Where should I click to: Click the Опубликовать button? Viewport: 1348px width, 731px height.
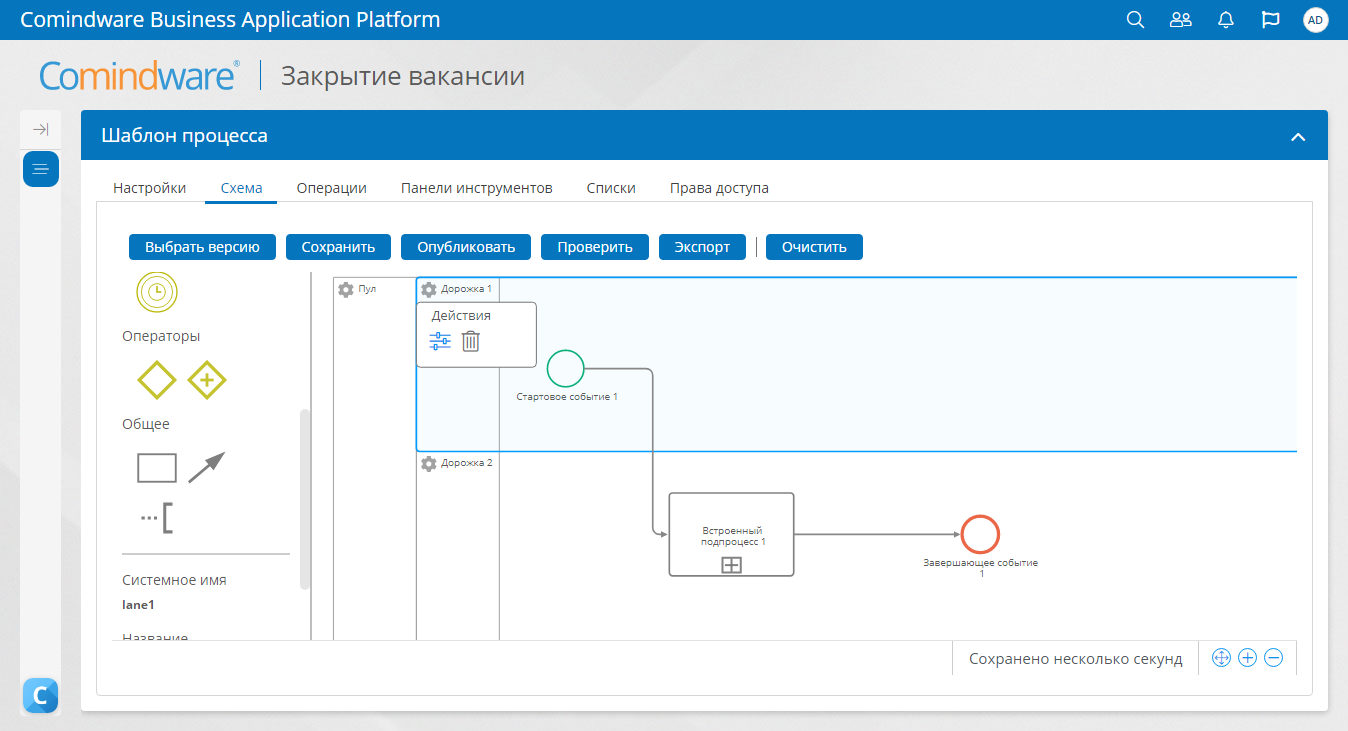tap(466, 247)
